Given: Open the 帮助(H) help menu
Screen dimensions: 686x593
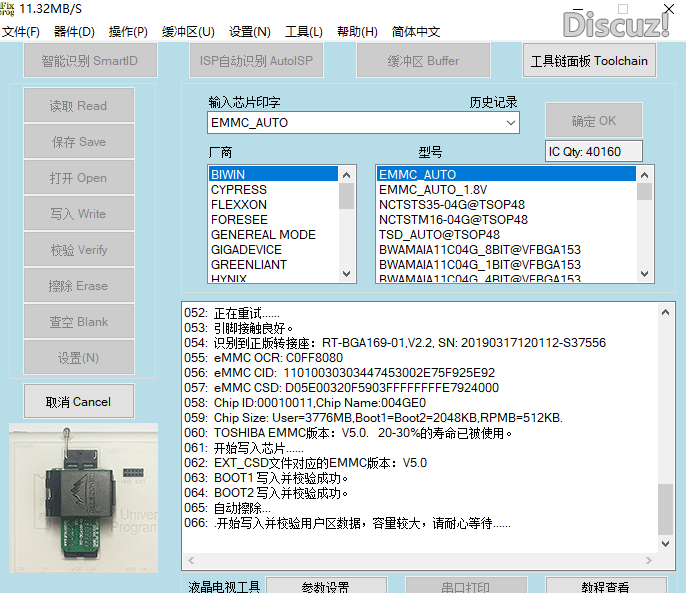Looking at the screenshot, I should coord(357,32).
